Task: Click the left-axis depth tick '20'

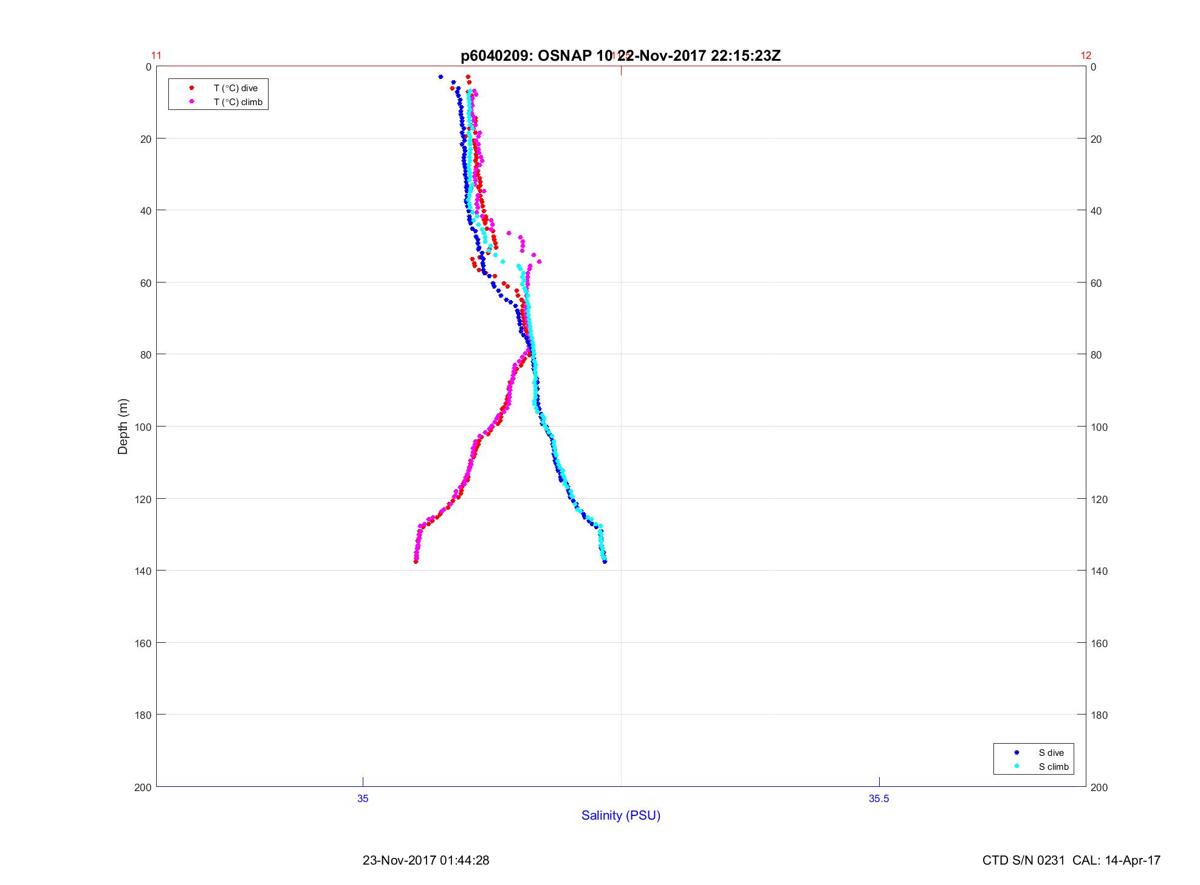Action: tap(146, 139)
